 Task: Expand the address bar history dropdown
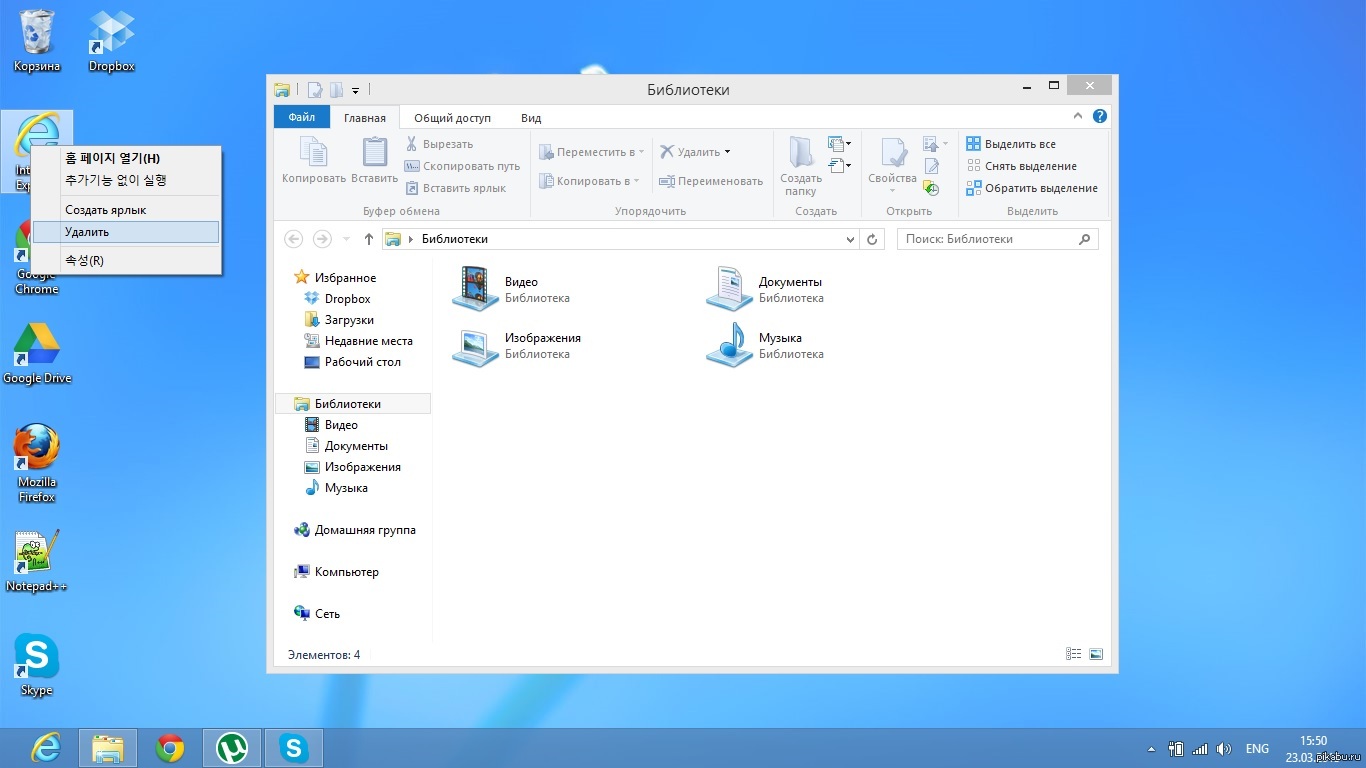point(851,239)
